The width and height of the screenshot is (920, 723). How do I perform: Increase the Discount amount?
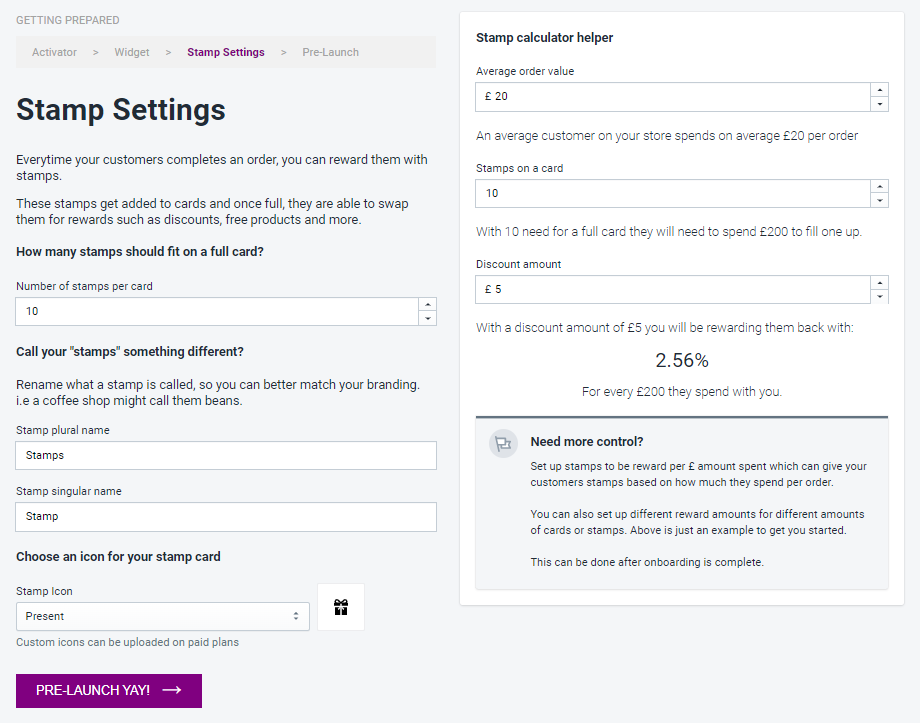[x=880, y=283]
